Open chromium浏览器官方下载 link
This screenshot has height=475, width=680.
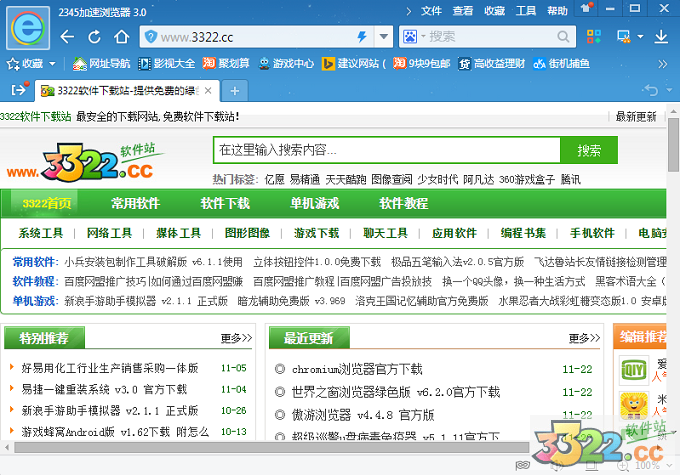pyautogui.click(x=357, y=369)
